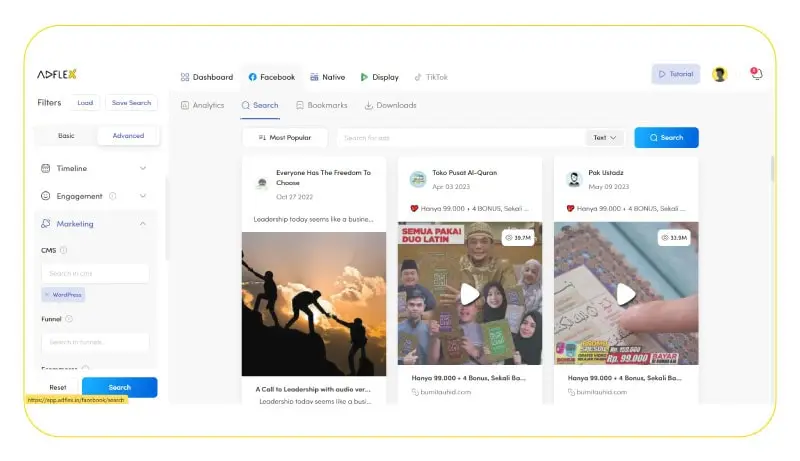Focus the Search in CMS field
The width and height of the screenshot is (800, 461).
tap(95, 273)
